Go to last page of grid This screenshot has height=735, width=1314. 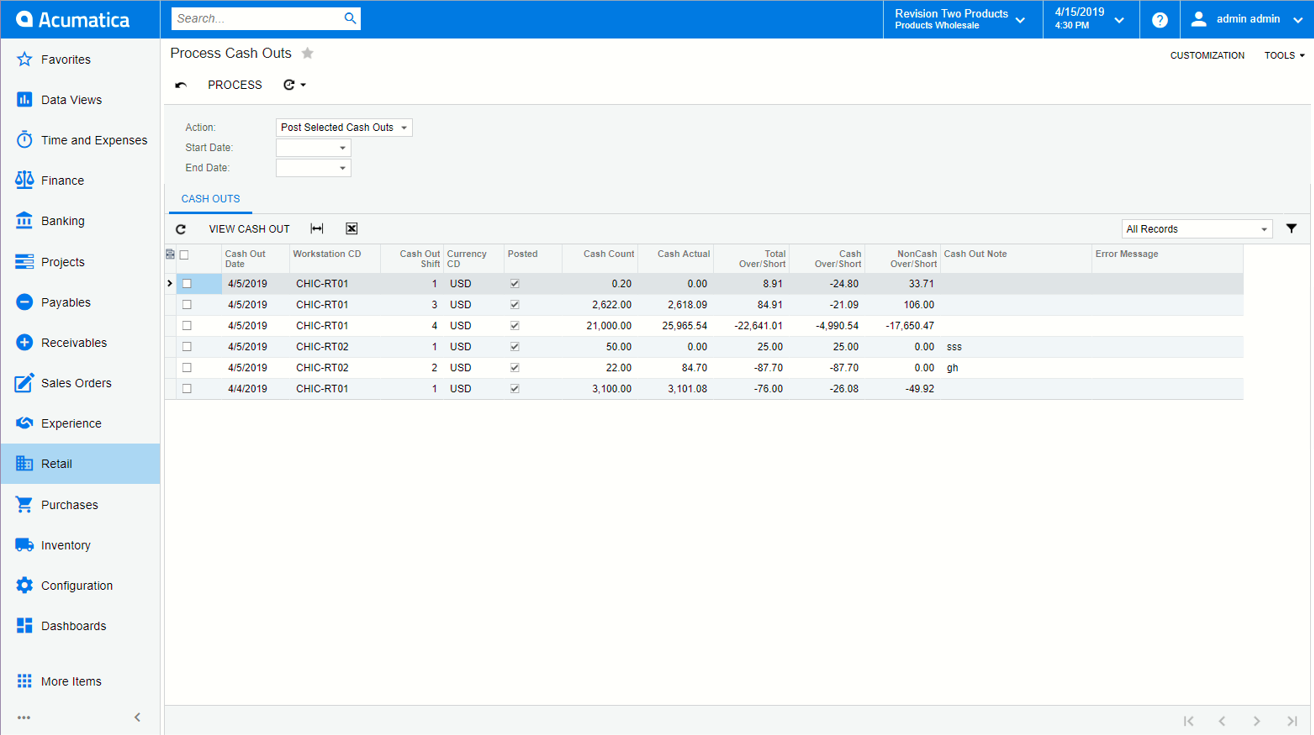pyautogui.click(x=1292, y=720)
